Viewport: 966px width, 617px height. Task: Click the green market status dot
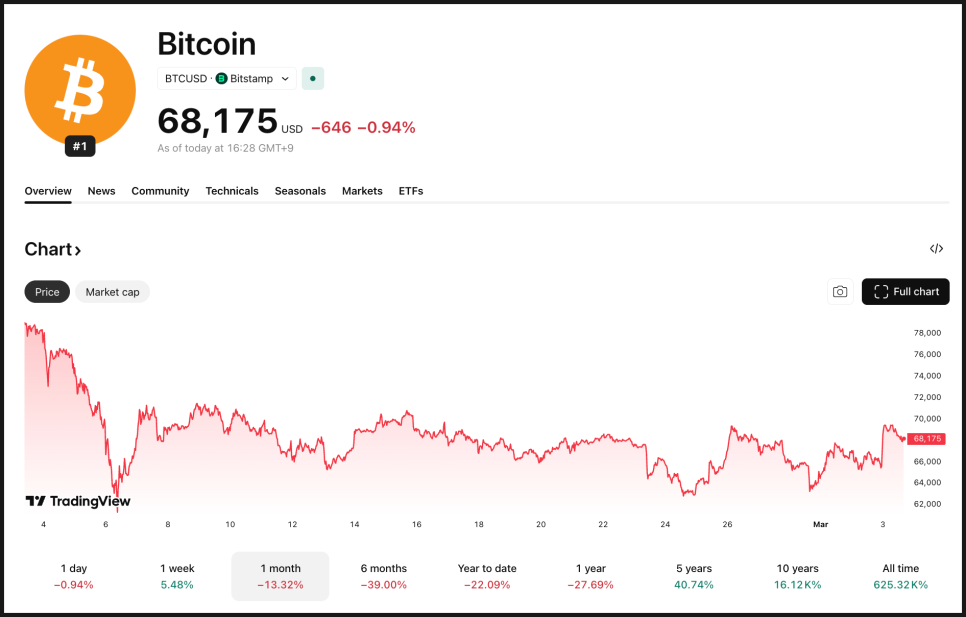pyautogui.click(x=313, y=78)
